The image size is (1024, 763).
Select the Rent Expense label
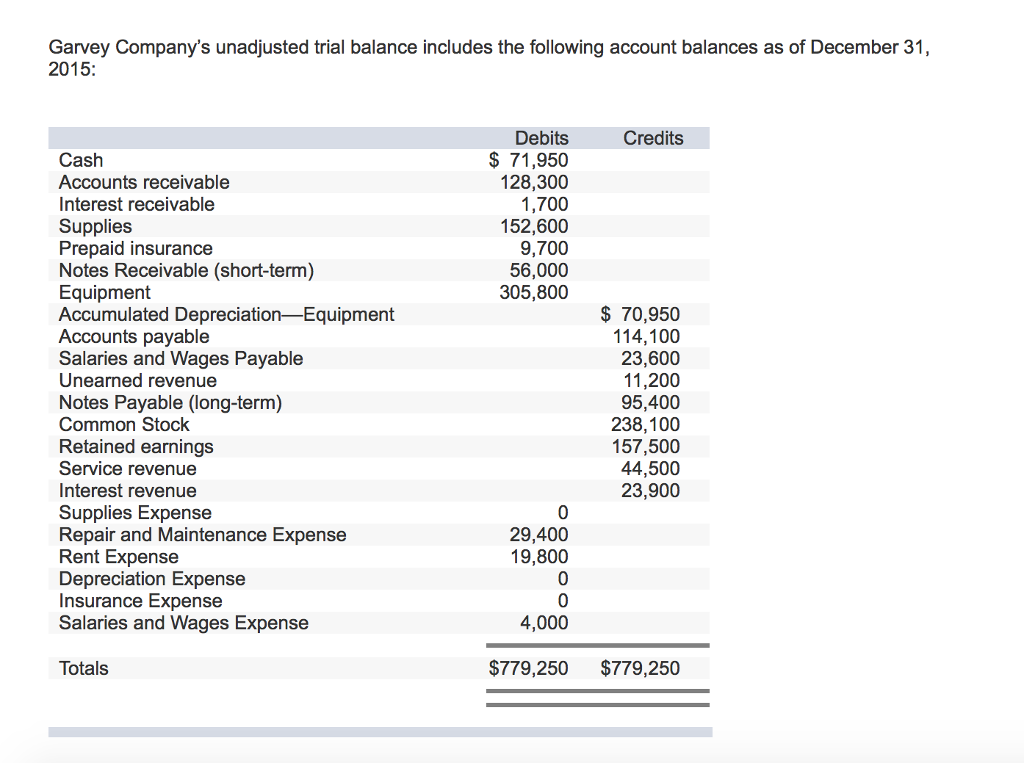click(118, 557)
